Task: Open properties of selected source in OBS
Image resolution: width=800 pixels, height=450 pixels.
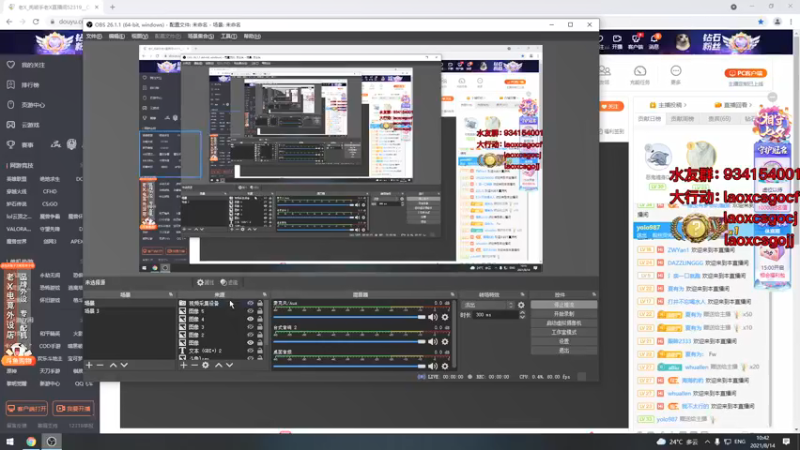Action: (205, 282)
